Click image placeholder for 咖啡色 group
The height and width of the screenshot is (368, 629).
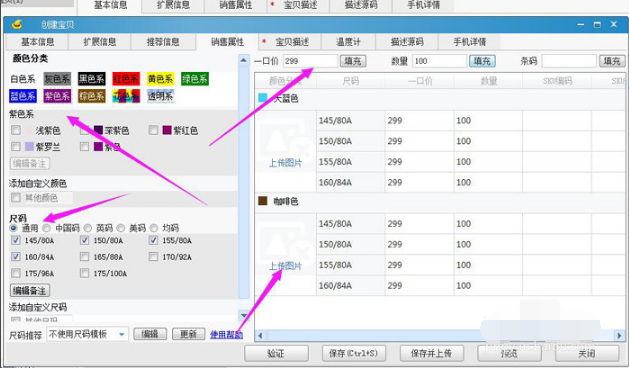(285, 244)
